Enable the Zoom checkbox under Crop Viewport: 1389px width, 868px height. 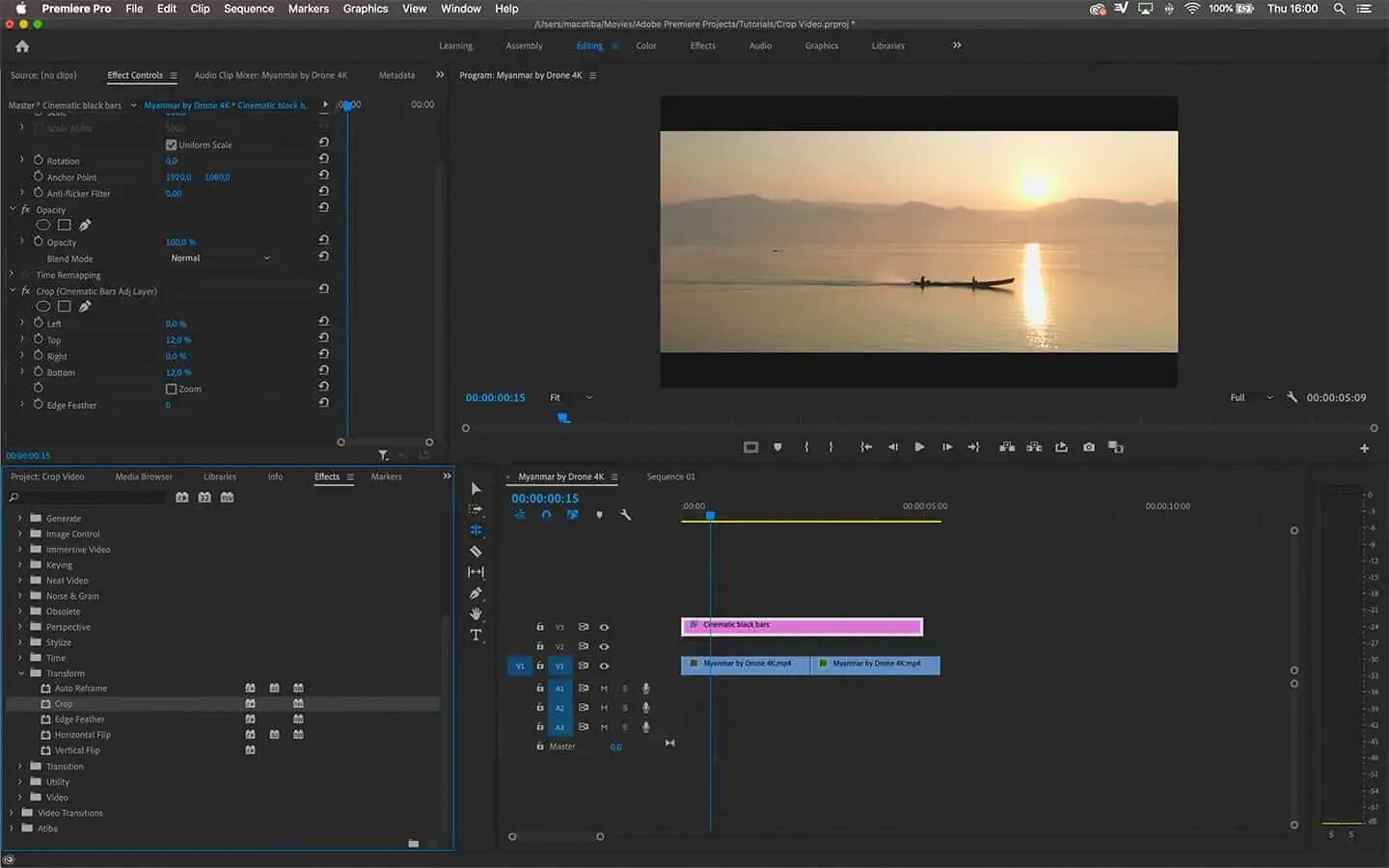(171, 390)
